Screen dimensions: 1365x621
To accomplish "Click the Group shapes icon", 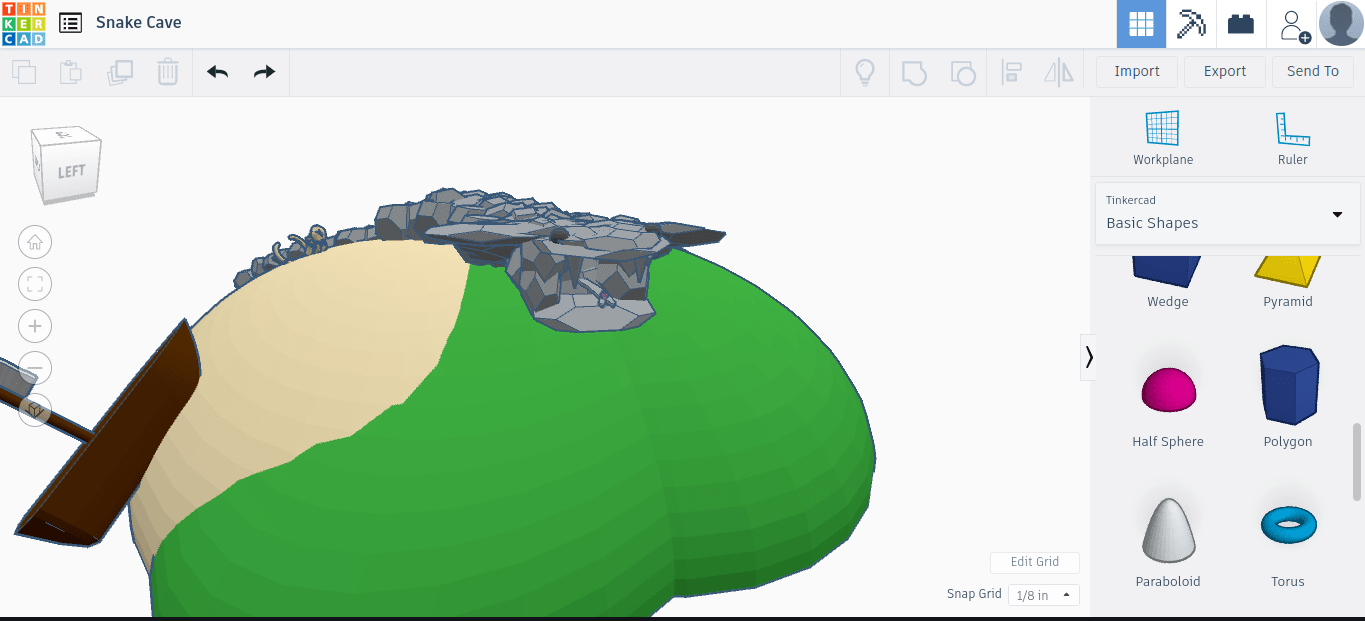I will pyautogui.click(x=913, y=71).
